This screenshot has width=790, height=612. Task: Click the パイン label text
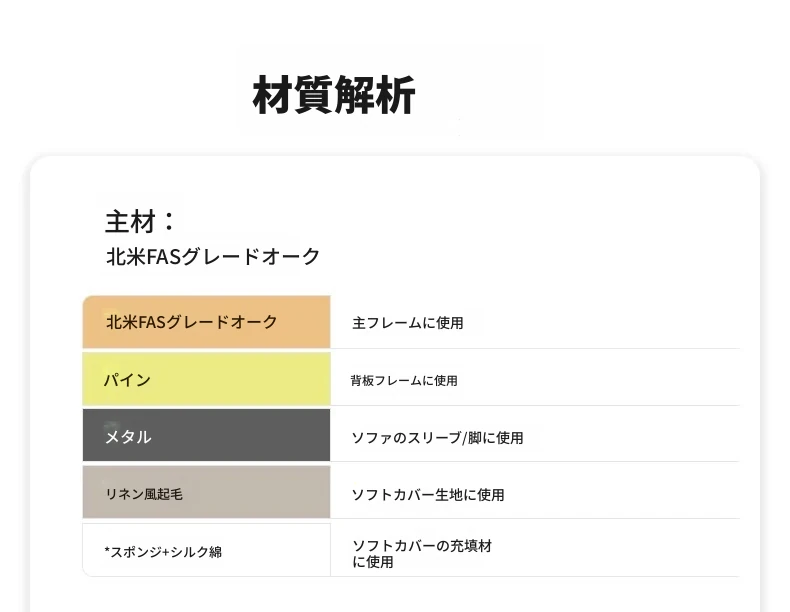point(127,380)
